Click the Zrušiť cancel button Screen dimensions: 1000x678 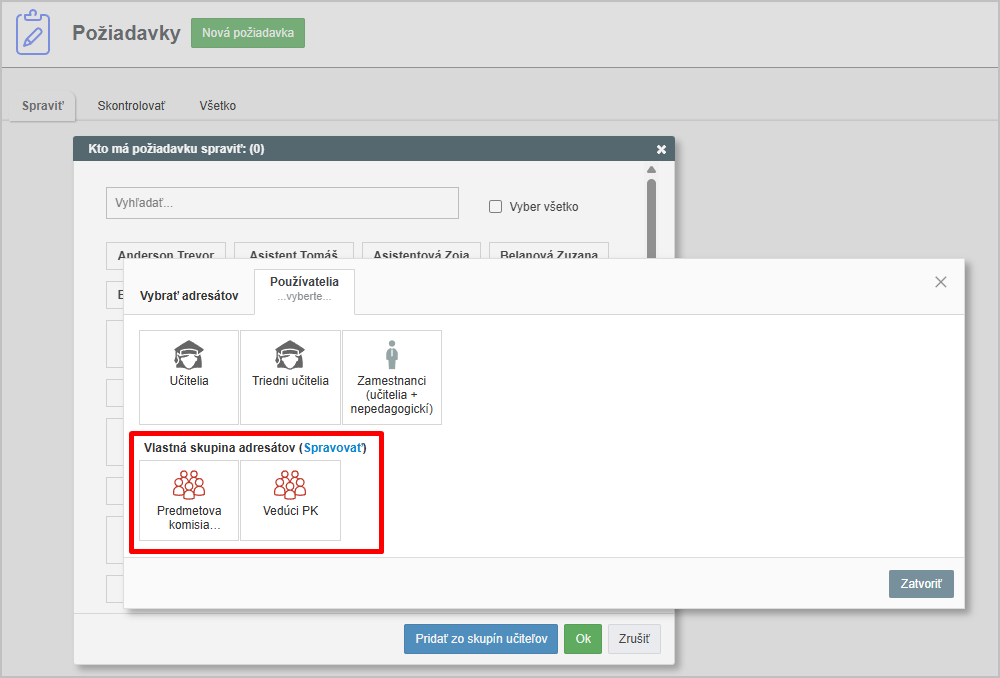click(x=634, y=639)
